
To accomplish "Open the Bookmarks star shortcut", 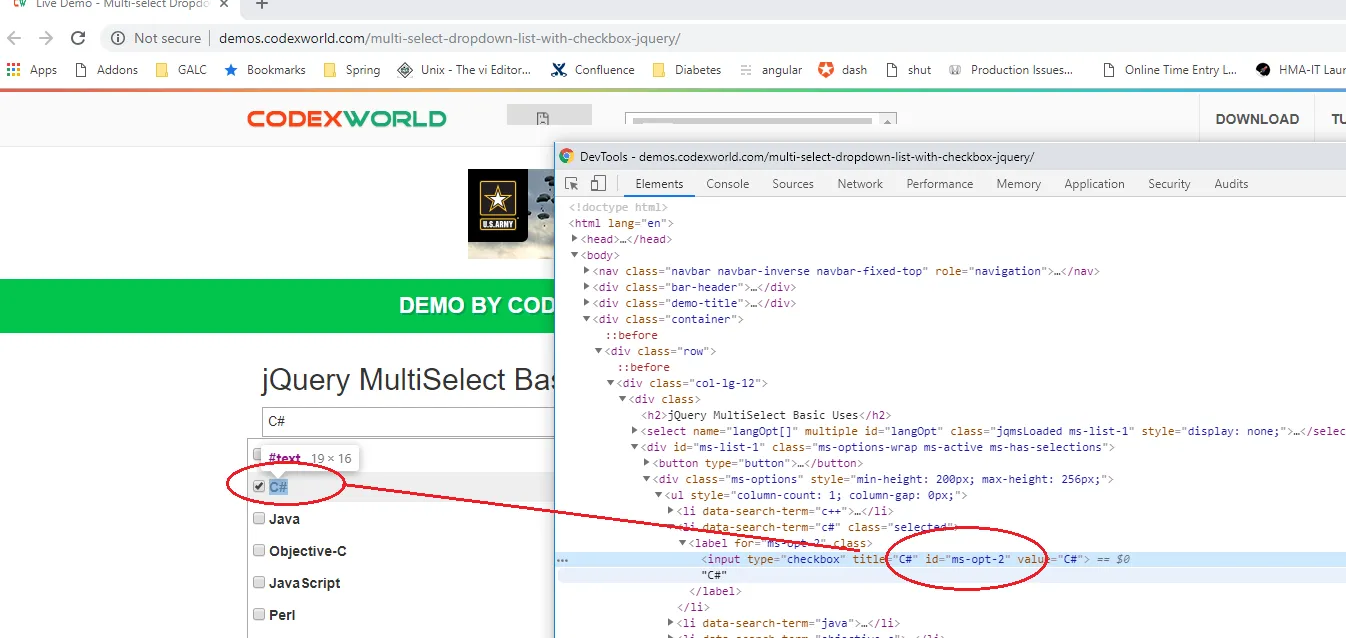I will pyautogui.click(x=265, y=70).
